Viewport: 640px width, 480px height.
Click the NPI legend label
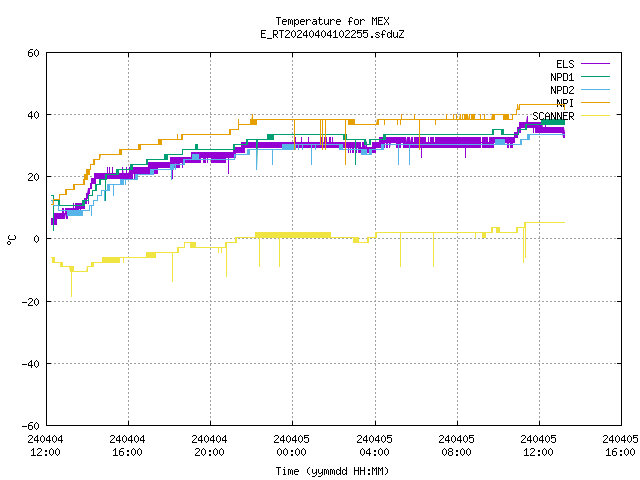tap(565, 103)
